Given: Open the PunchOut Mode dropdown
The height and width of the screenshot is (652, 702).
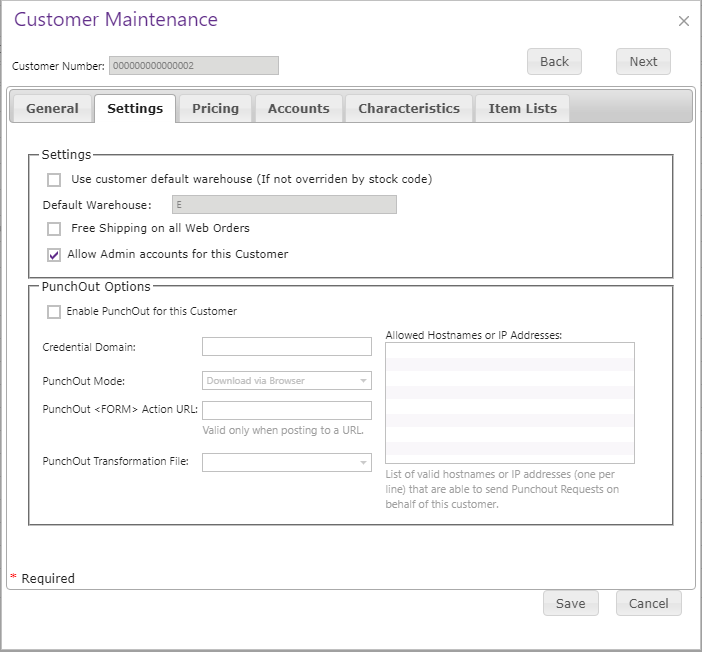Looking at the screenshot, I should click(286, 381).
